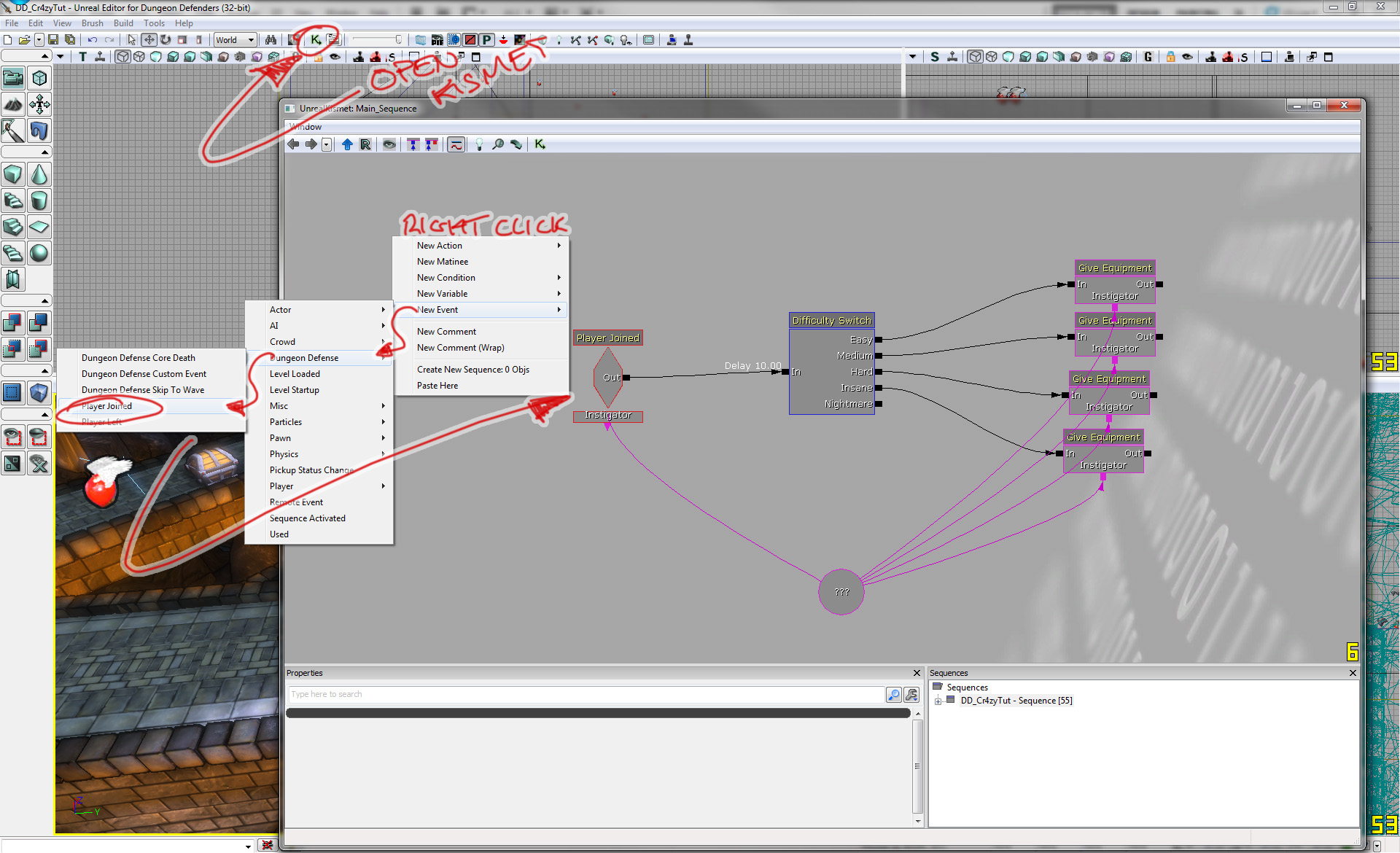
Task: Toggle the lit view mode icon
Action: 173,57
